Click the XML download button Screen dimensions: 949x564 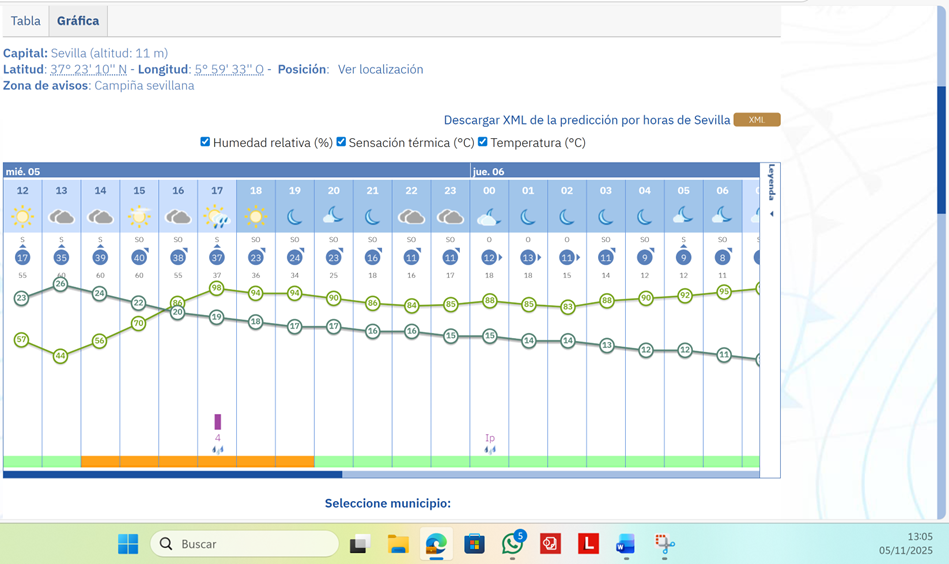pos(757,120)
